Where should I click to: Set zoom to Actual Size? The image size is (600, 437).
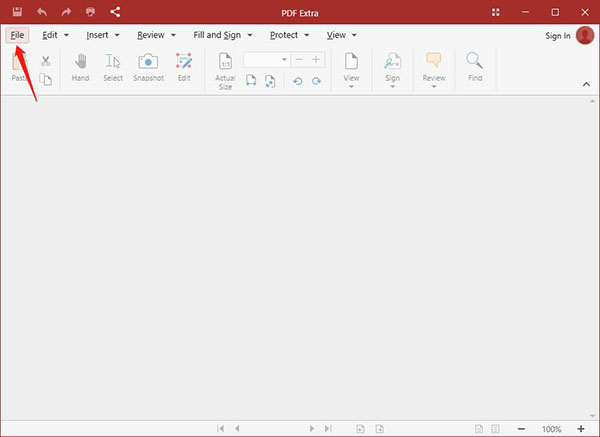coord(225,71)
